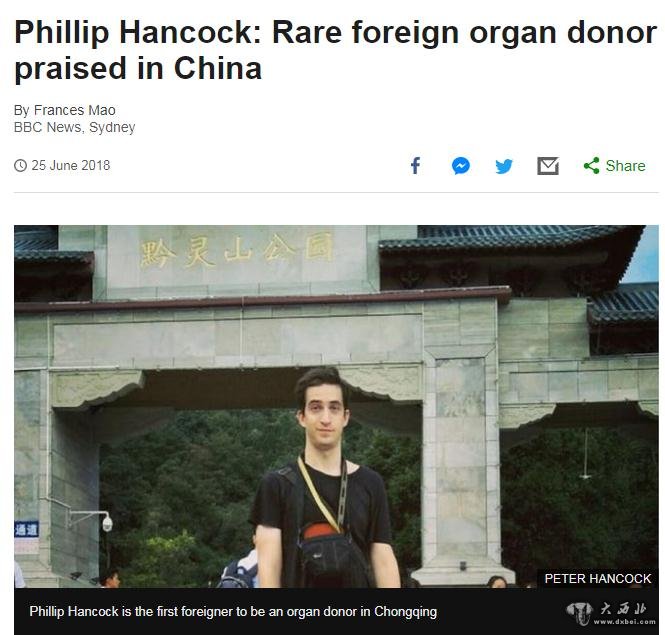
Task: Click the 大西北 watermark text
Action: point(623,609)
